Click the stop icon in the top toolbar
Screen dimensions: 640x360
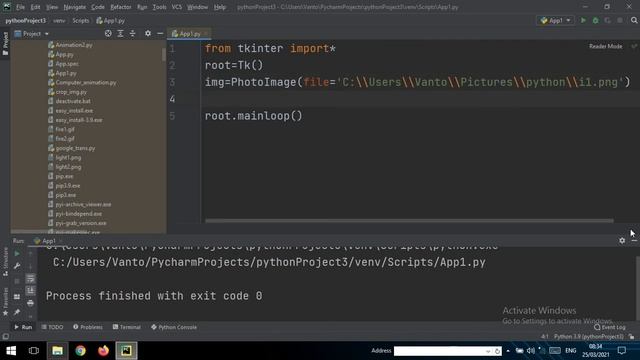620,20
